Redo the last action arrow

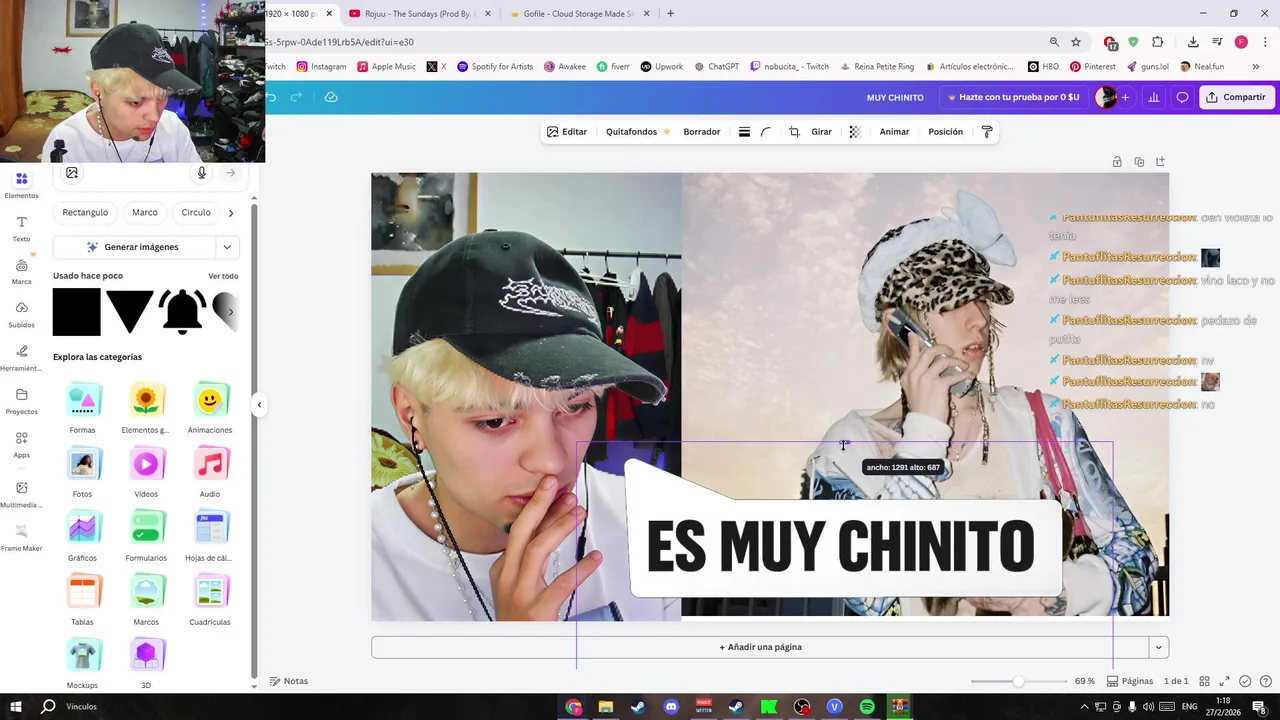pos(296,97)
